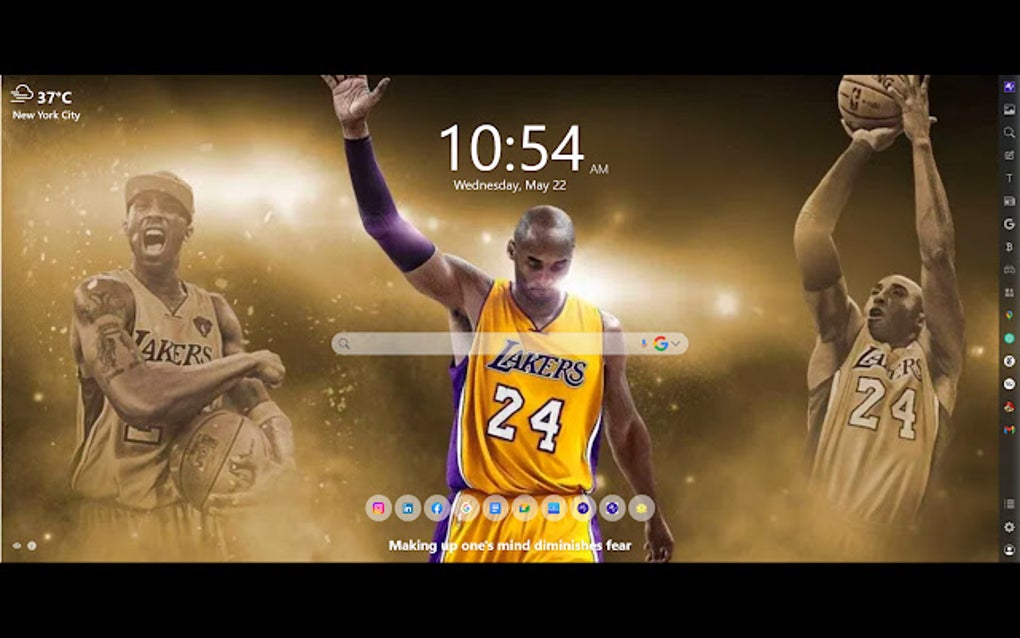Open the wallpaper gallery icon in the sidebar
The height and width of the screenshot is (638, 1020).
click(x=1007, y=112)
